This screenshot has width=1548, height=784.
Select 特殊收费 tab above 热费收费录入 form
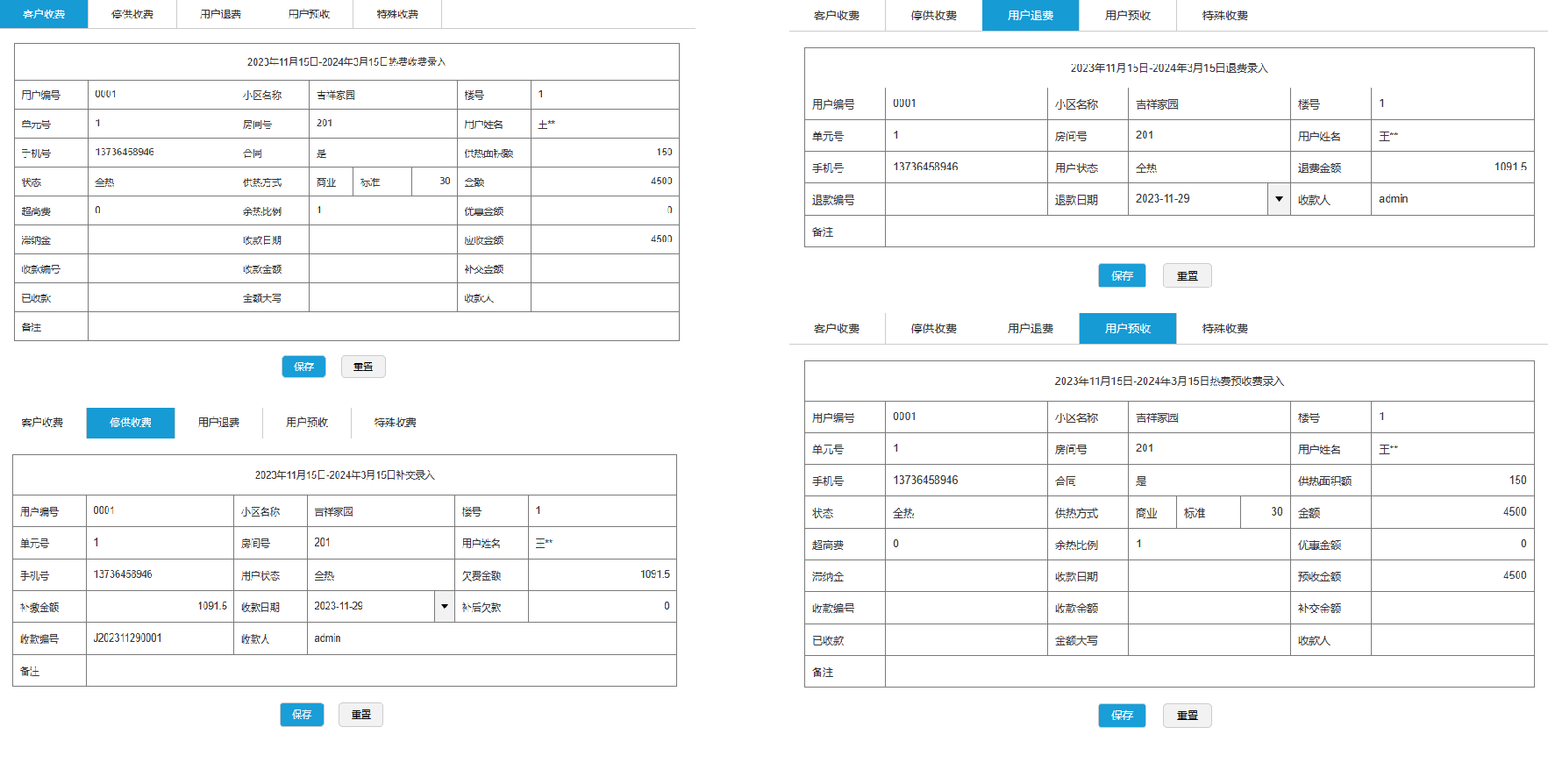click(397, 14)
